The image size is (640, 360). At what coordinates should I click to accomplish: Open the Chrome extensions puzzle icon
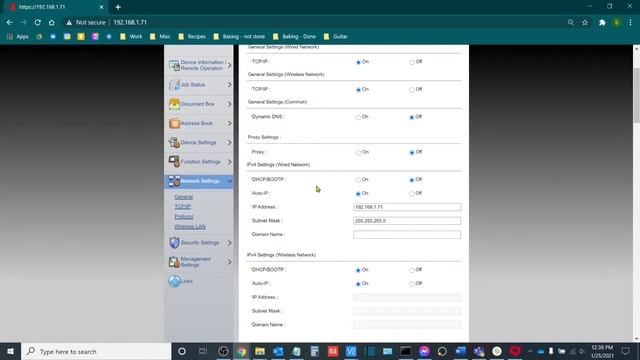click(602, 22)
